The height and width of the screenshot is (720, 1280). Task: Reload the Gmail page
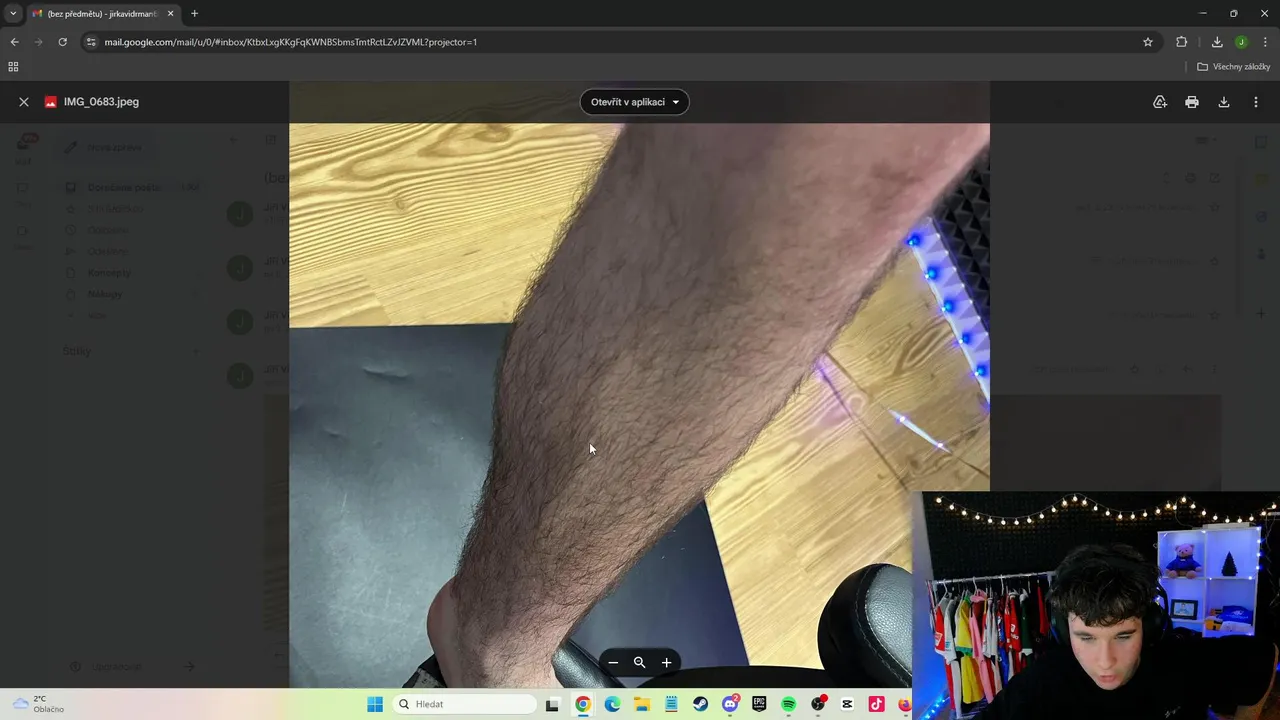coord(62,42)
